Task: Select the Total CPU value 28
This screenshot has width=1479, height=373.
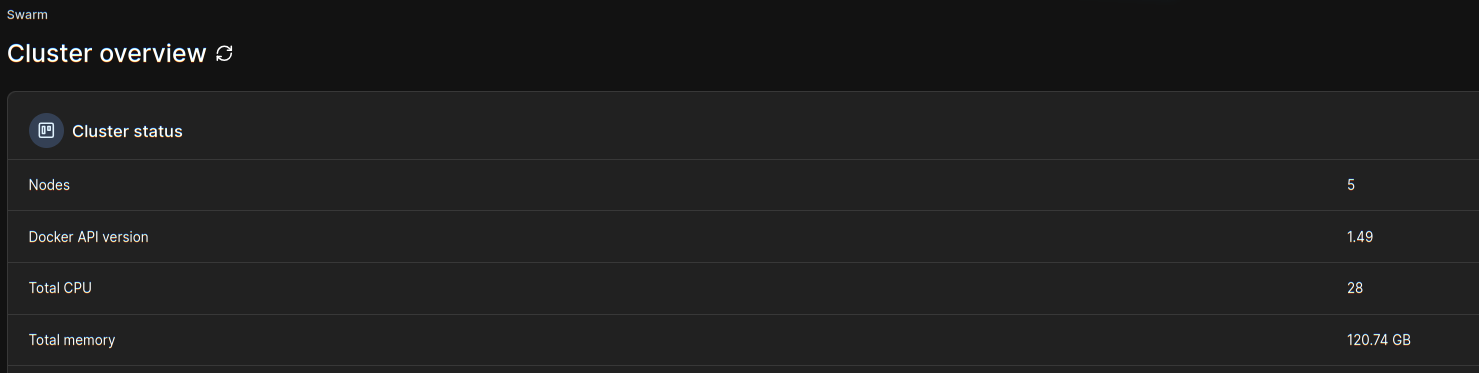Action: pyautogui.click(x=1355, y=288)
